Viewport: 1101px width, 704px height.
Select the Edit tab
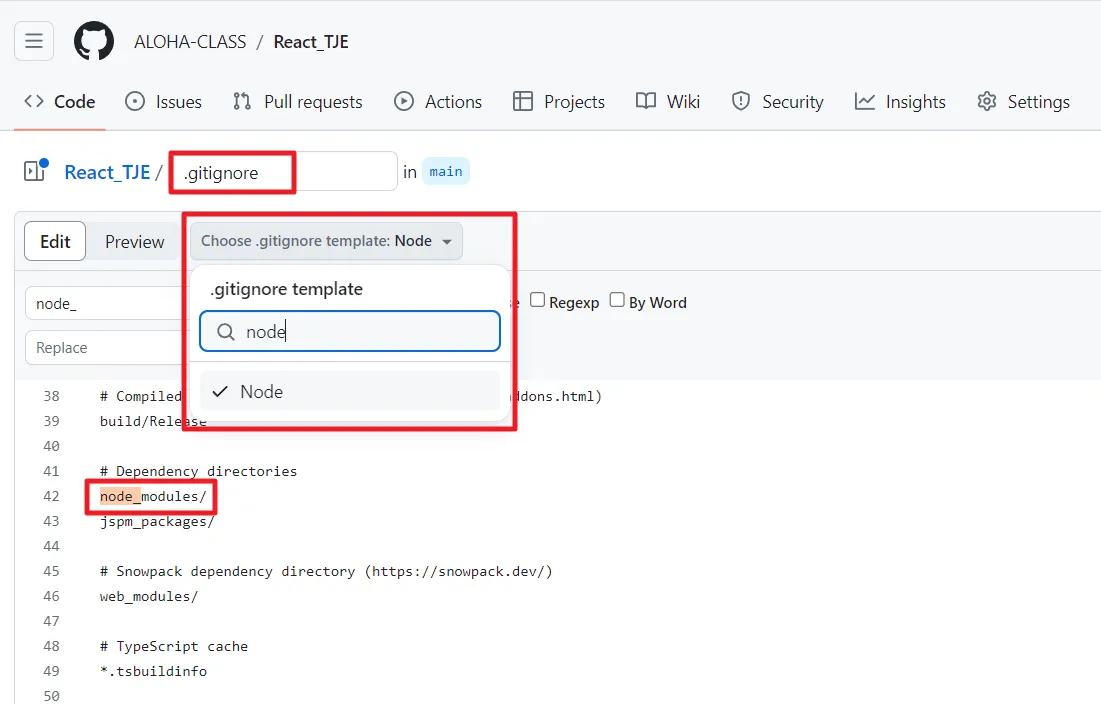coord(55,241)
